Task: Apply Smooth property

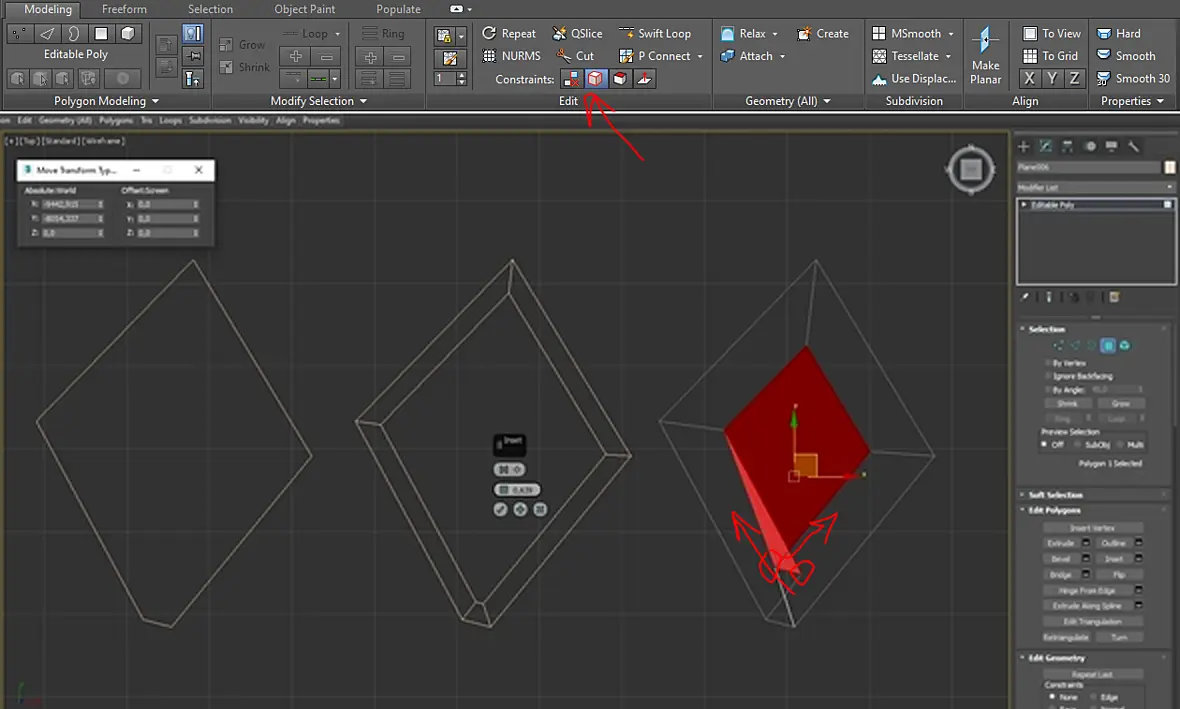Action: pyautogui.click(x=1126, y=56)
